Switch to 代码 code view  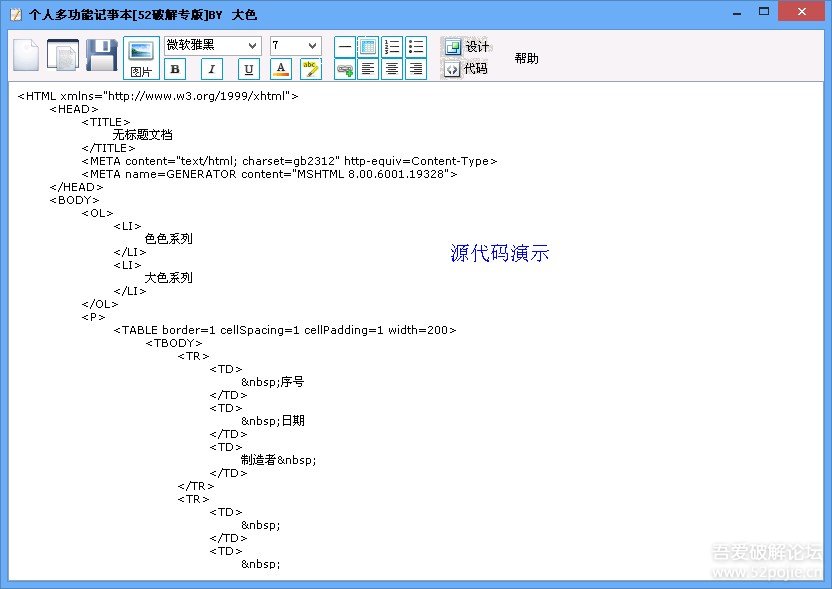pyautogui.click(x=466, y=69)
